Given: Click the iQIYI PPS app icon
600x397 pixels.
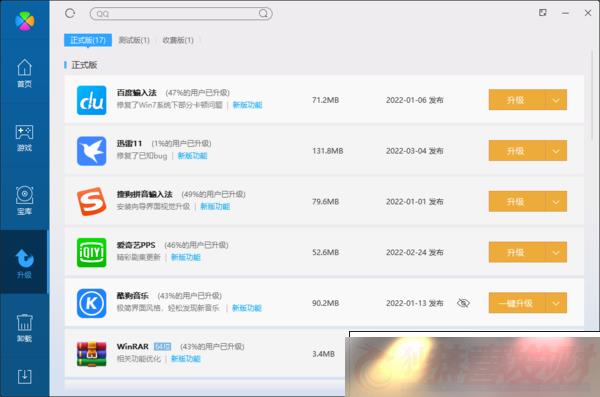Looking at the screenshot, I should click(91, 252).
